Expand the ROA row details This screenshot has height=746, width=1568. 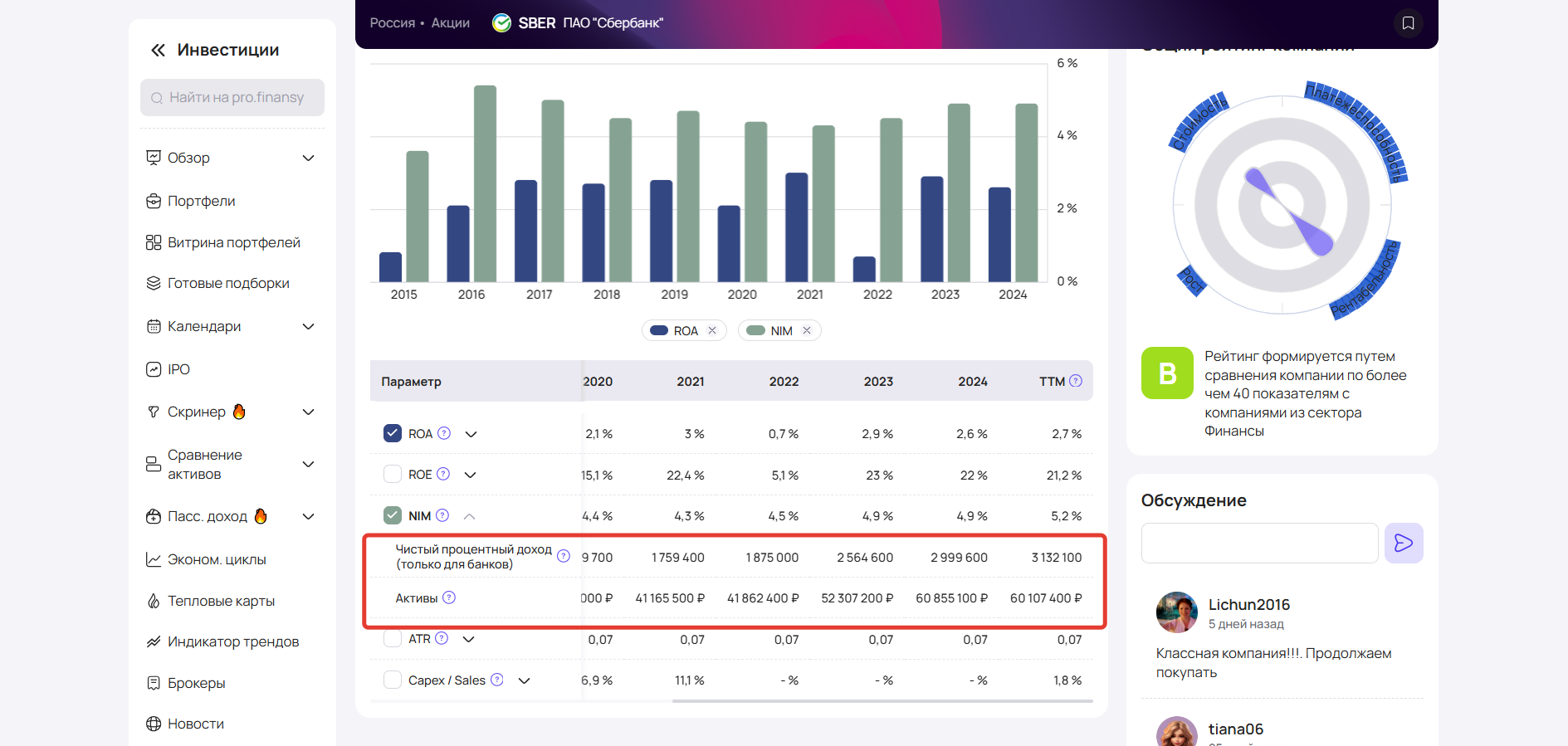(x=471, y=434)
